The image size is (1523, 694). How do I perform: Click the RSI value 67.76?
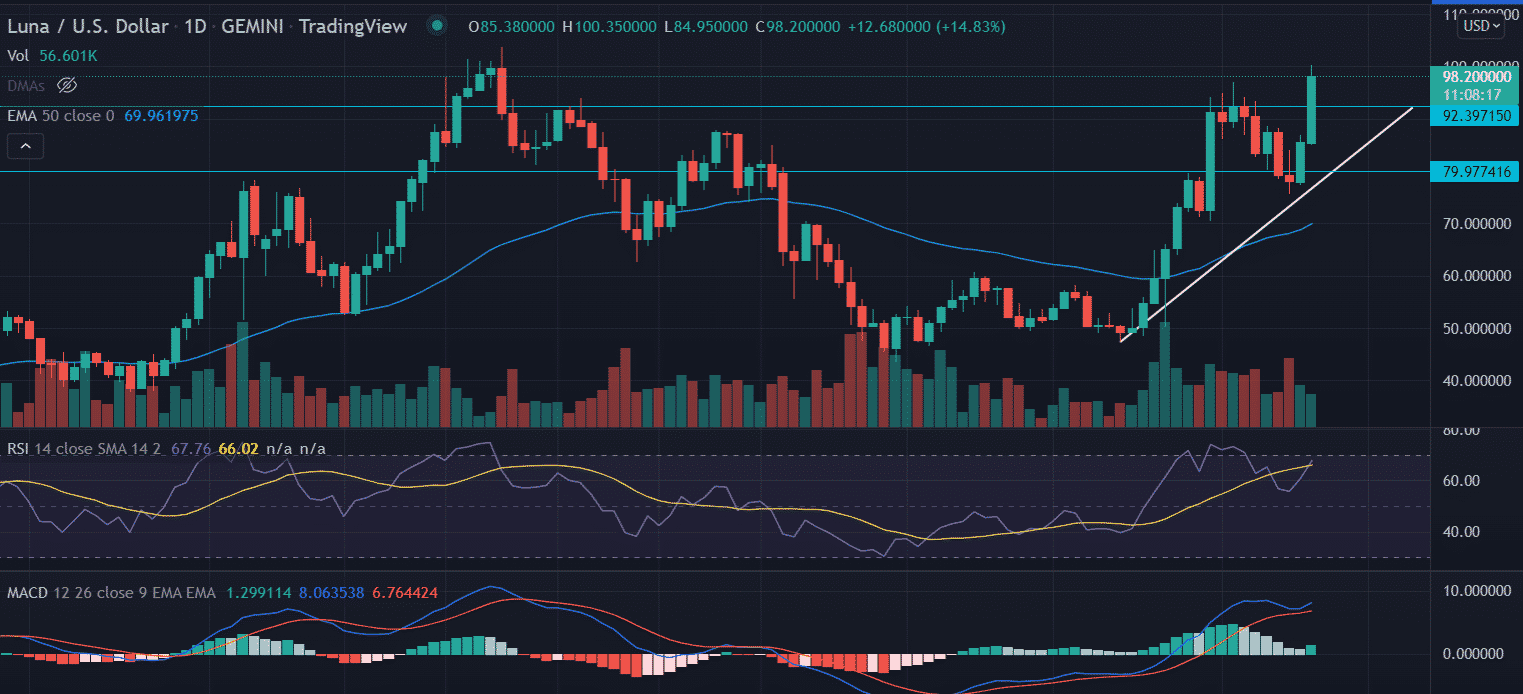(x=193, y=450)
